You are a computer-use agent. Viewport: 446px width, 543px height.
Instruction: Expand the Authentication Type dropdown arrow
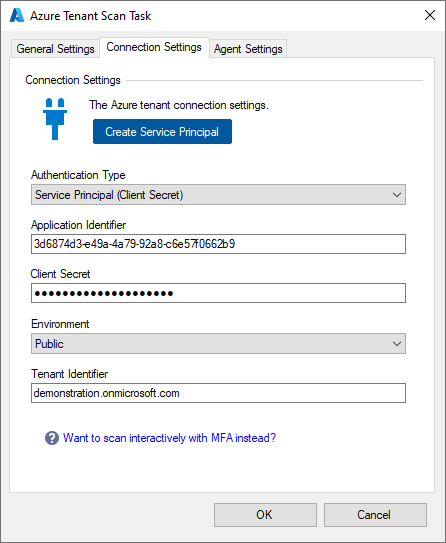point(397,195)
